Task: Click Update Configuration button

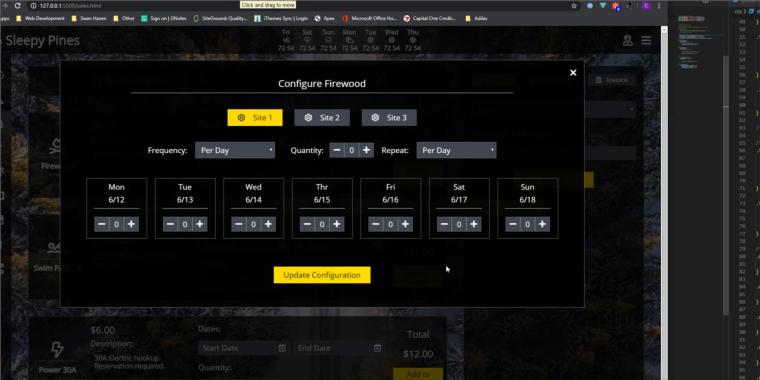Action: click(x=322, y=275)
